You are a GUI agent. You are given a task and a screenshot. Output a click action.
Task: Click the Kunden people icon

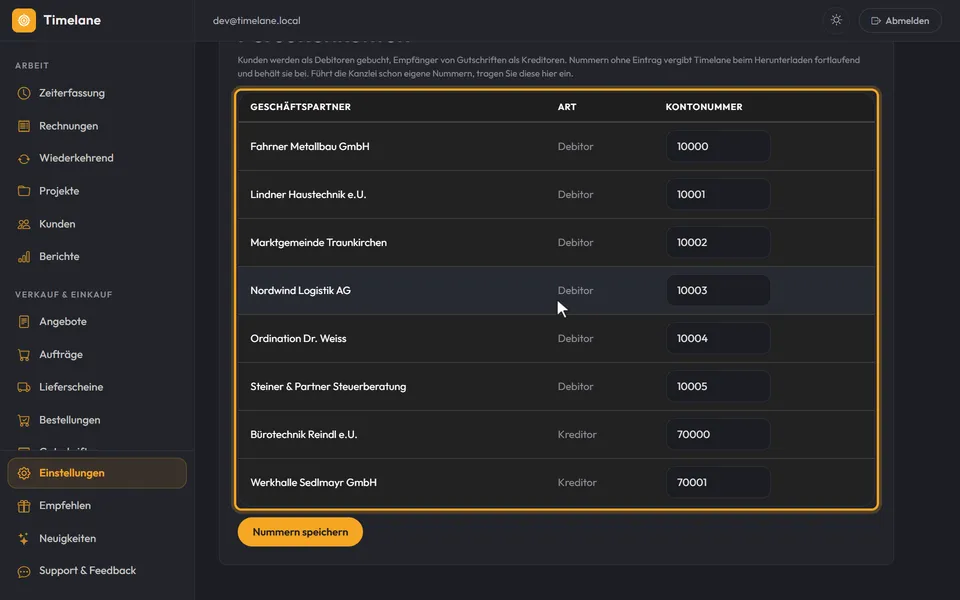[x=24, y=224]
